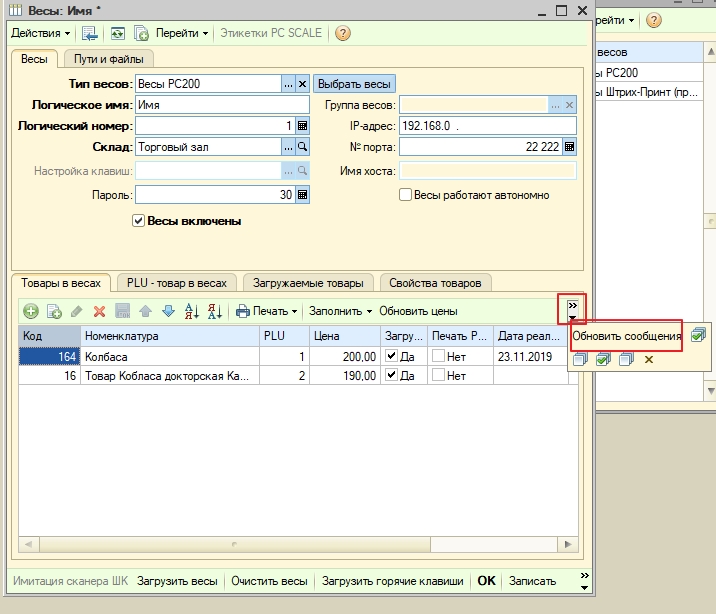Screen dimensions: 716x614
Task: Click the Загрузить весы button
Action: coord(177,580)
